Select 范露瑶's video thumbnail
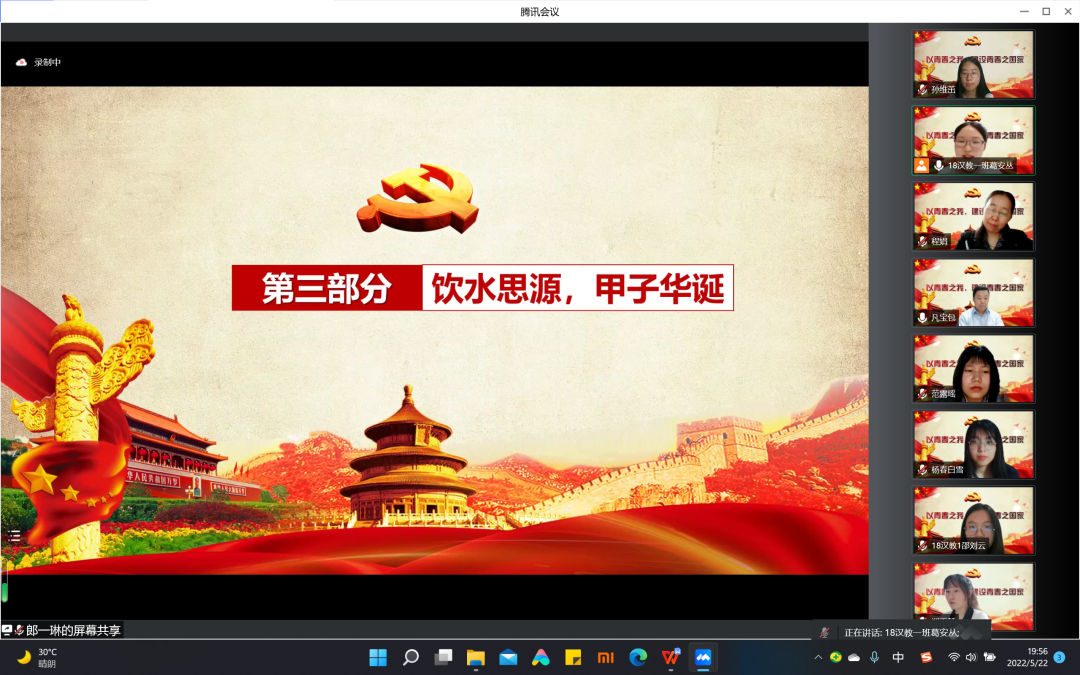The image size is (1080, 675). click(973, 368)
